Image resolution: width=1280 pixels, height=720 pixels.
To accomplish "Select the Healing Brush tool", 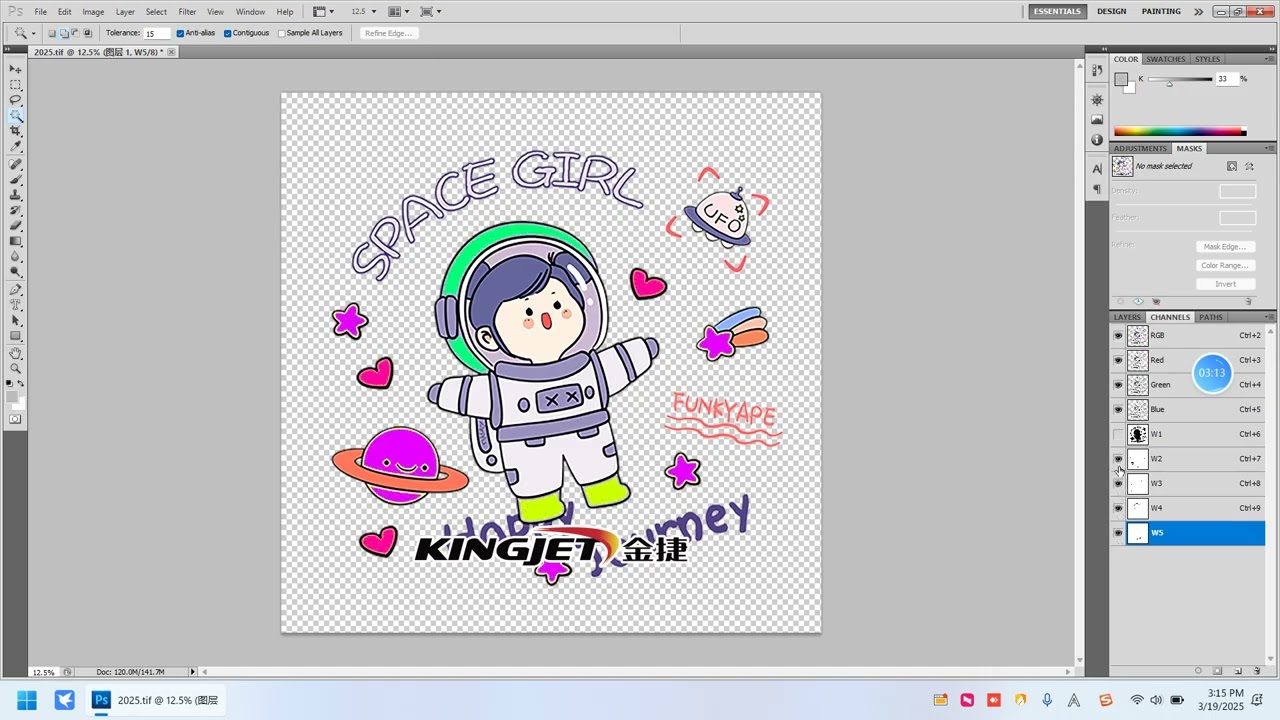I will [x=15, y=164].
